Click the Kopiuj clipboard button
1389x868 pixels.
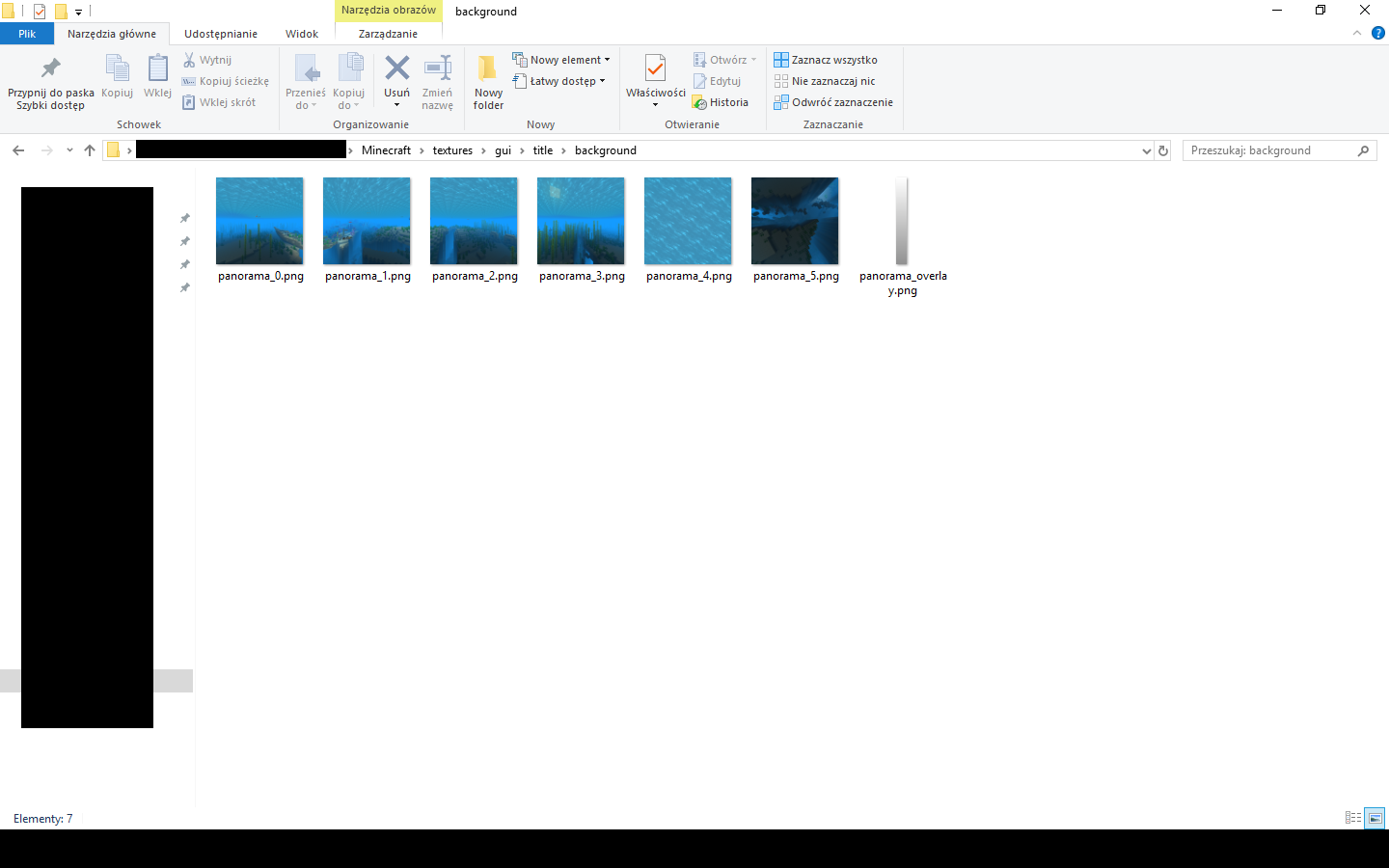tap(118, 76)
